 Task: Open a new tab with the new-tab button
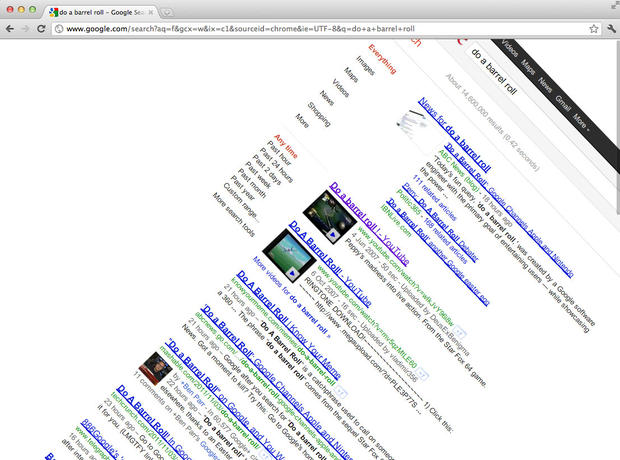point(167,12)
